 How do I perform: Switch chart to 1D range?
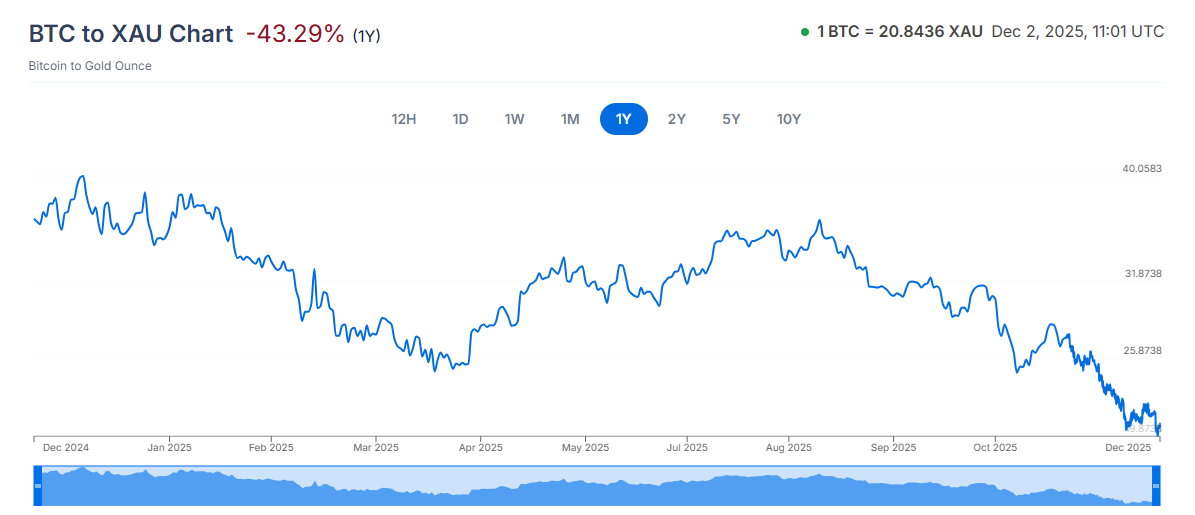point(460,119)
